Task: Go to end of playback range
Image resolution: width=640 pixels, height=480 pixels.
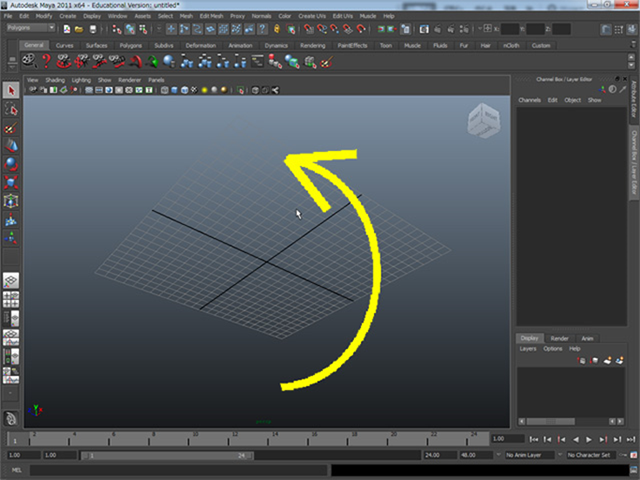Action: tap(631, 439)
